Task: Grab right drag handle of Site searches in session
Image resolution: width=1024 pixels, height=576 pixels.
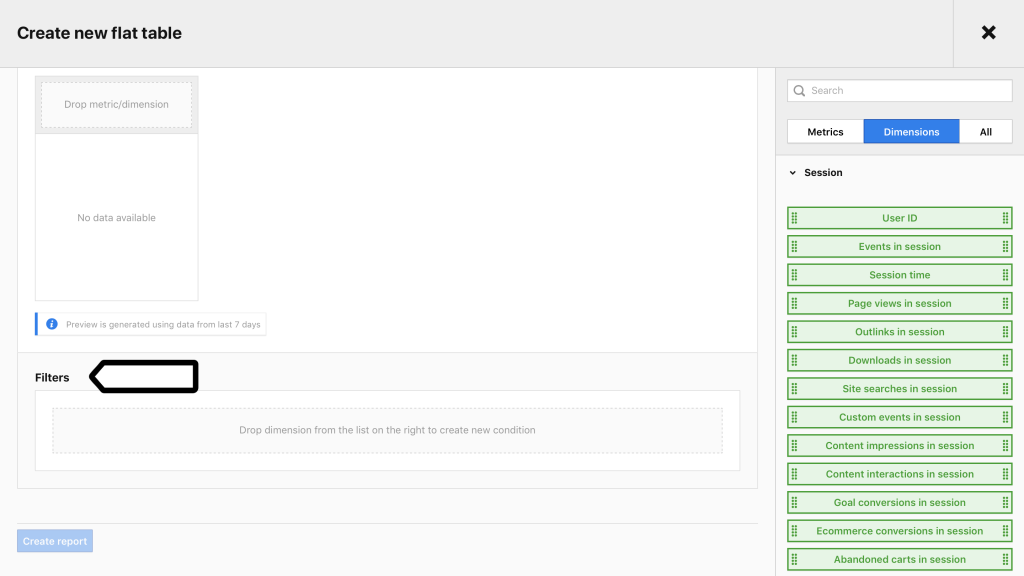Action: click(1005, 389)
